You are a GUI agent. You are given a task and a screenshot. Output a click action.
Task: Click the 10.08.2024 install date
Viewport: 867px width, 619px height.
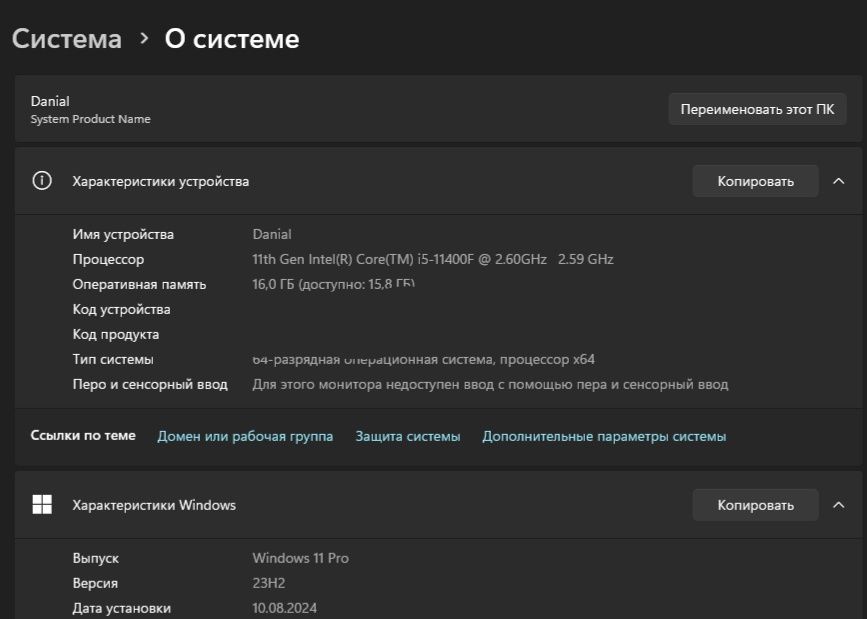click(285, 608)
